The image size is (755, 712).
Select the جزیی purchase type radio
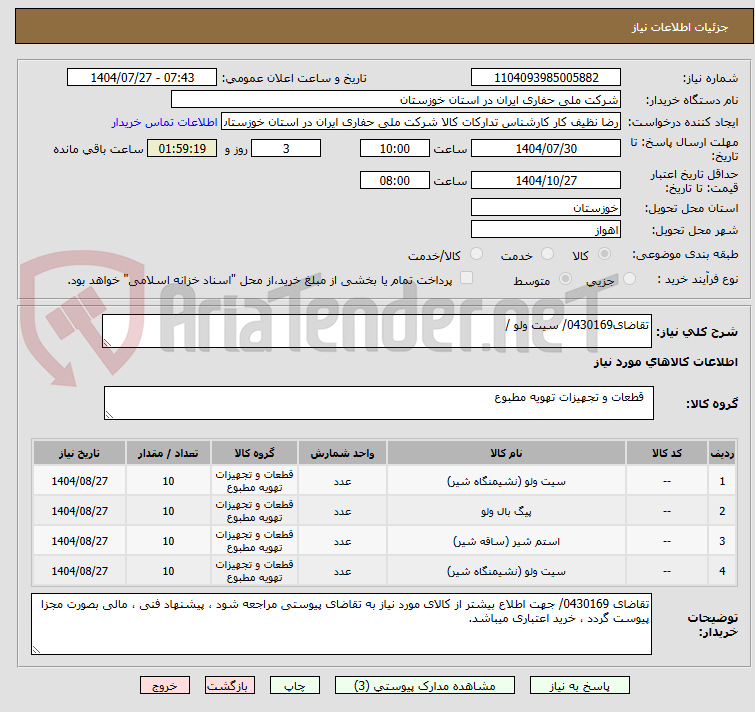tap(629, 279)
